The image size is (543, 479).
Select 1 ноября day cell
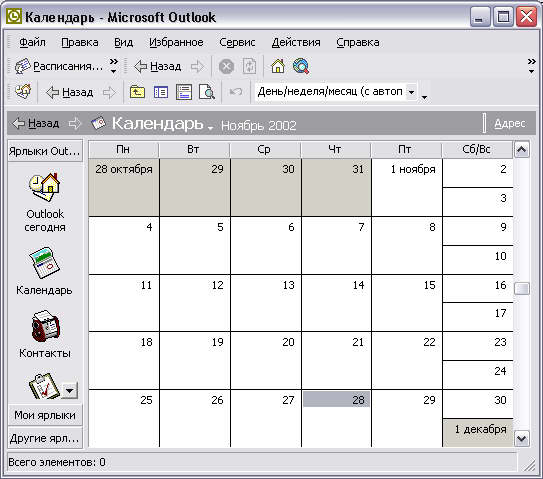point(407,188)
